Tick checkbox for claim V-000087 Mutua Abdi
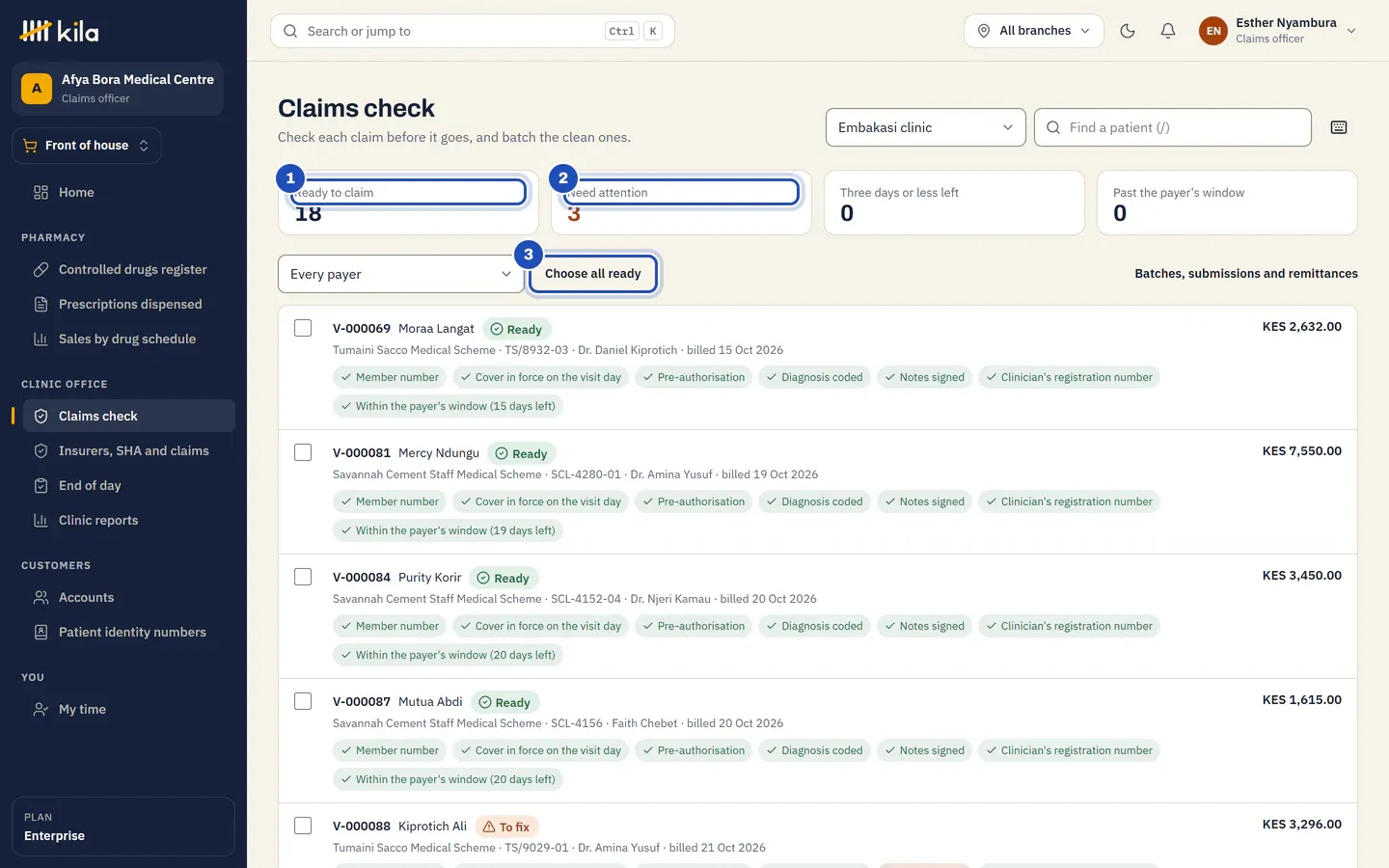This screenshot has height=868, width=1389. (303, 701)
